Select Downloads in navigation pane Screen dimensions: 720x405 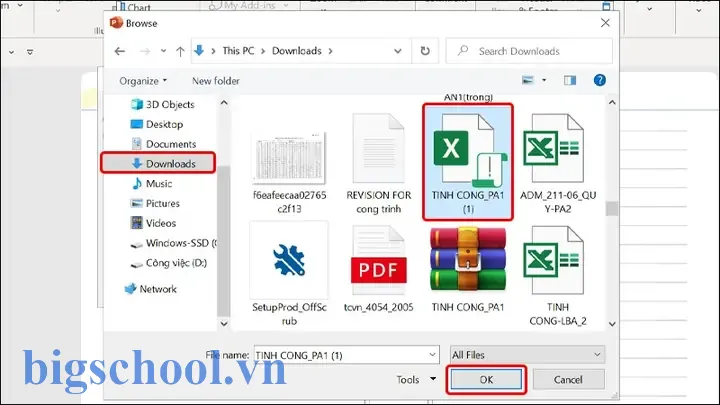(x=158, y=163)
